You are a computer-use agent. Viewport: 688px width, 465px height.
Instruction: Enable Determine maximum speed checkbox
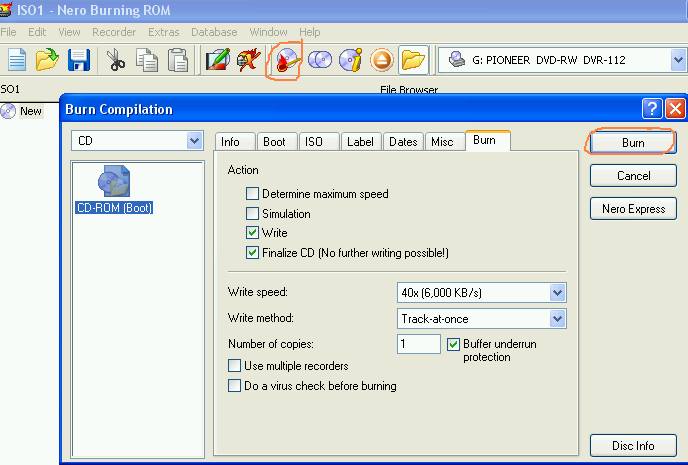[x=252, y=193]
